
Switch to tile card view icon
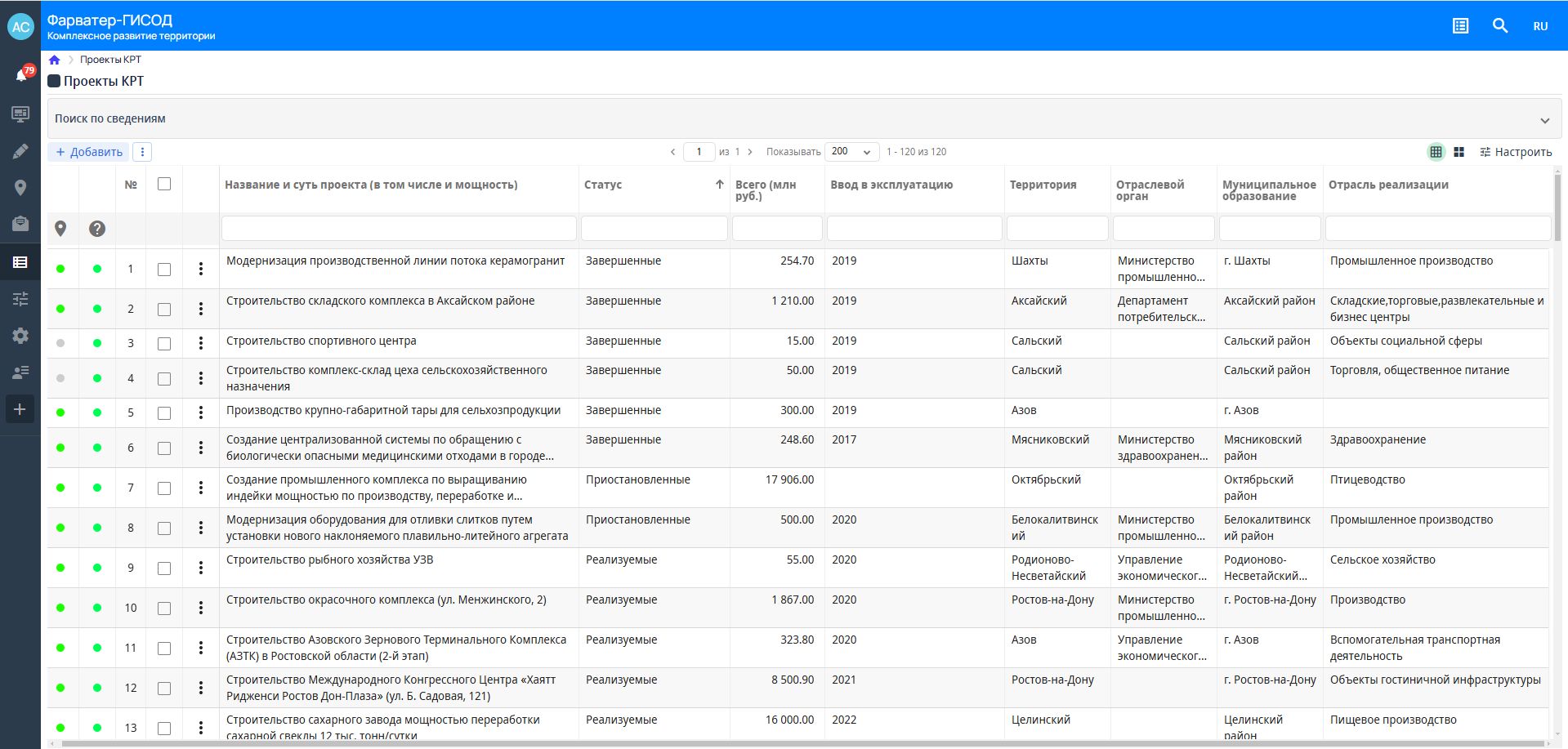click(1459, 152)
